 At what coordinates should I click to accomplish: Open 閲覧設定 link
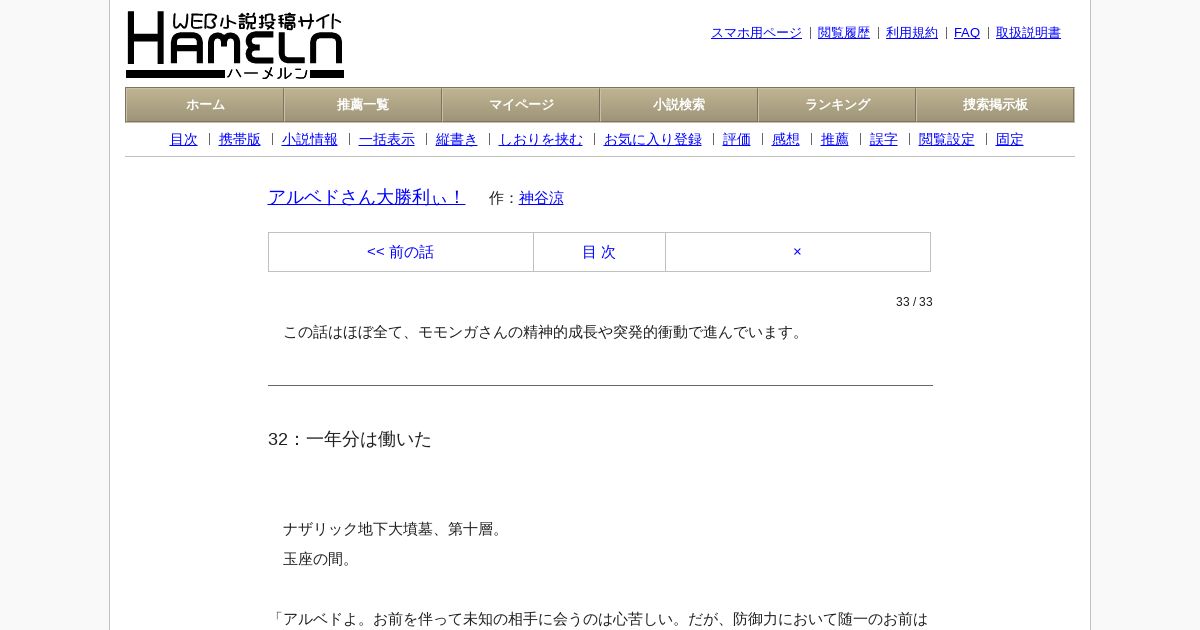(x=947, y=139)
